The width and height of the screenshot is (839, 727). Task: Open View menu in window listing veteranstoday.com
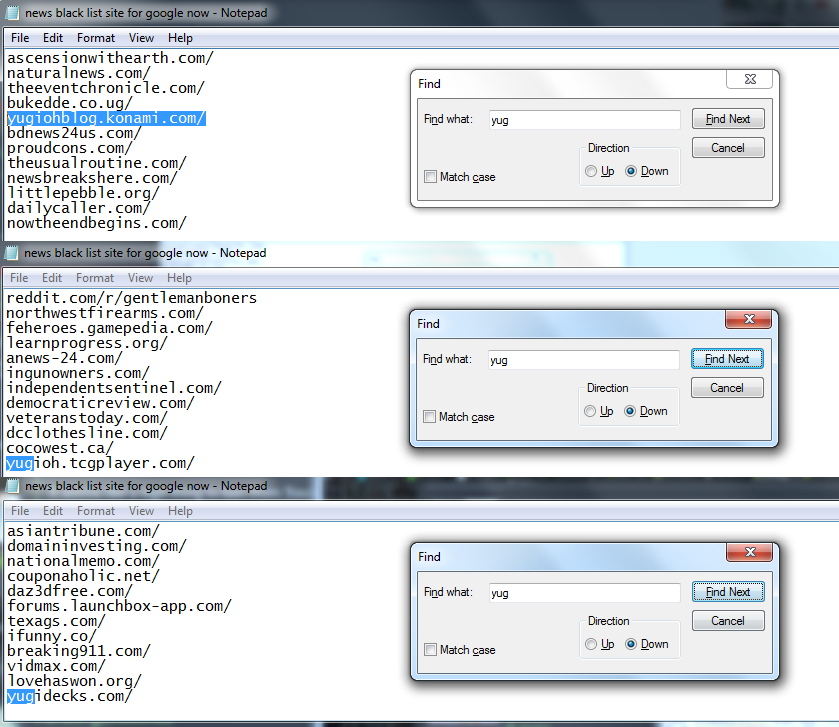(x=140, y=278)
